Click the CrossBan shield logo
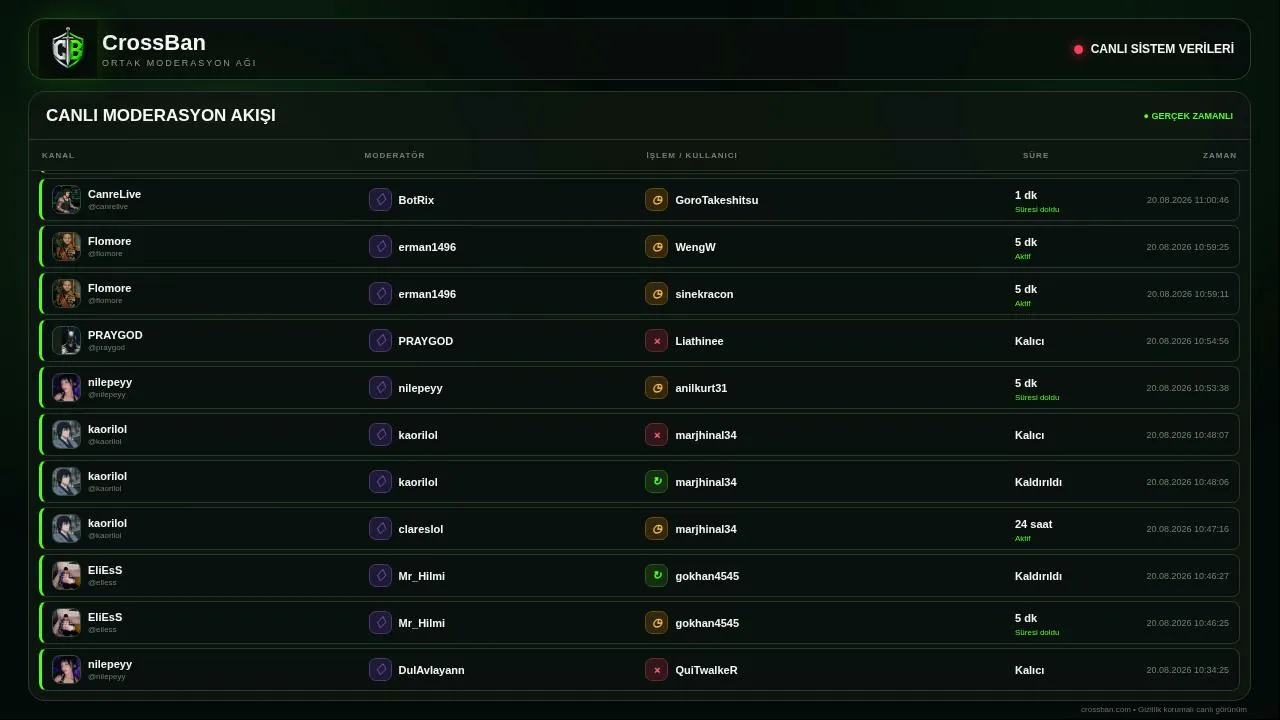The width and height of the screenshot is (1280, 720). (x=68, y=49)
